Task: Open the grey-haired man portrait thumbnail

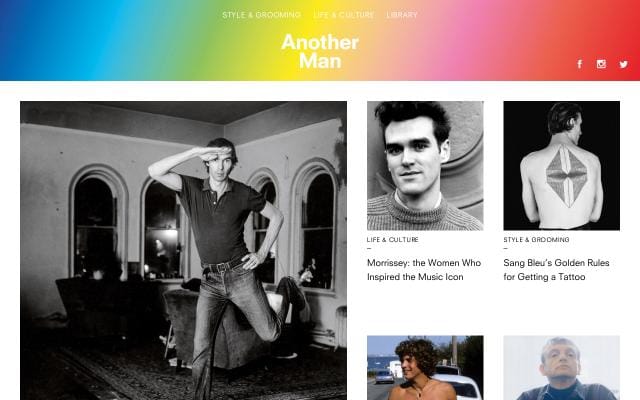Action: tap(561, 368)
